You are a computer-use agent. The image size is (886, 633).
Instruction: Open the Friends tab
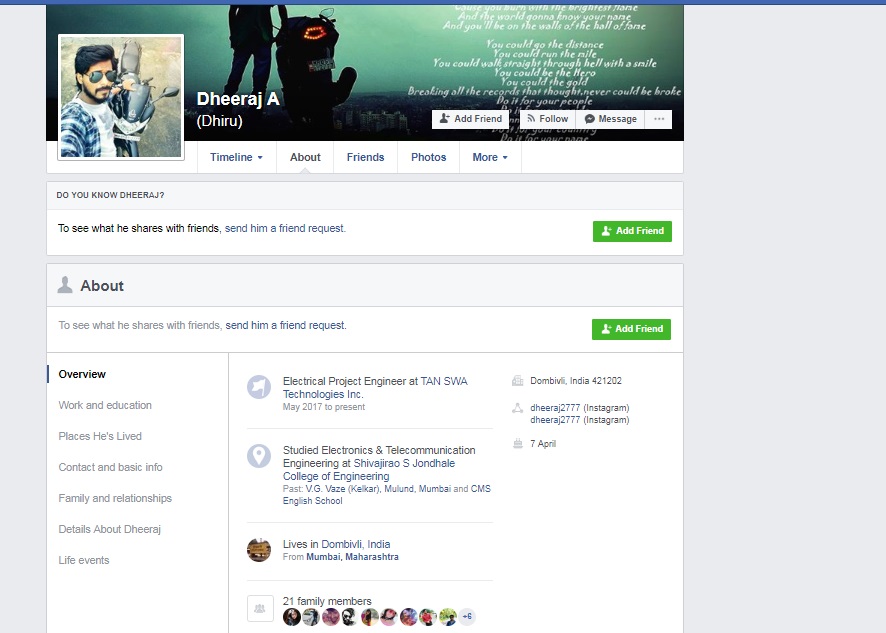pos(366,157)
